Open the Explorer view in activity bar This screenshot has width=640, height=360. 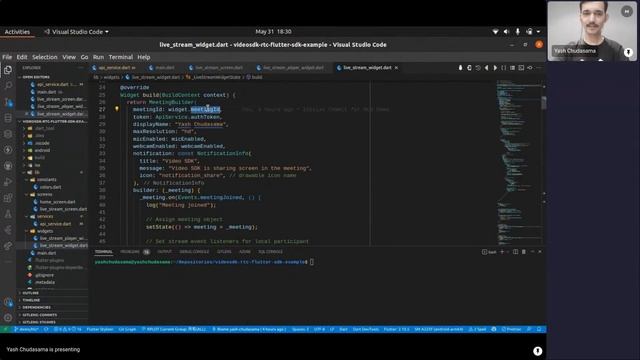click(x=8, y=70)
